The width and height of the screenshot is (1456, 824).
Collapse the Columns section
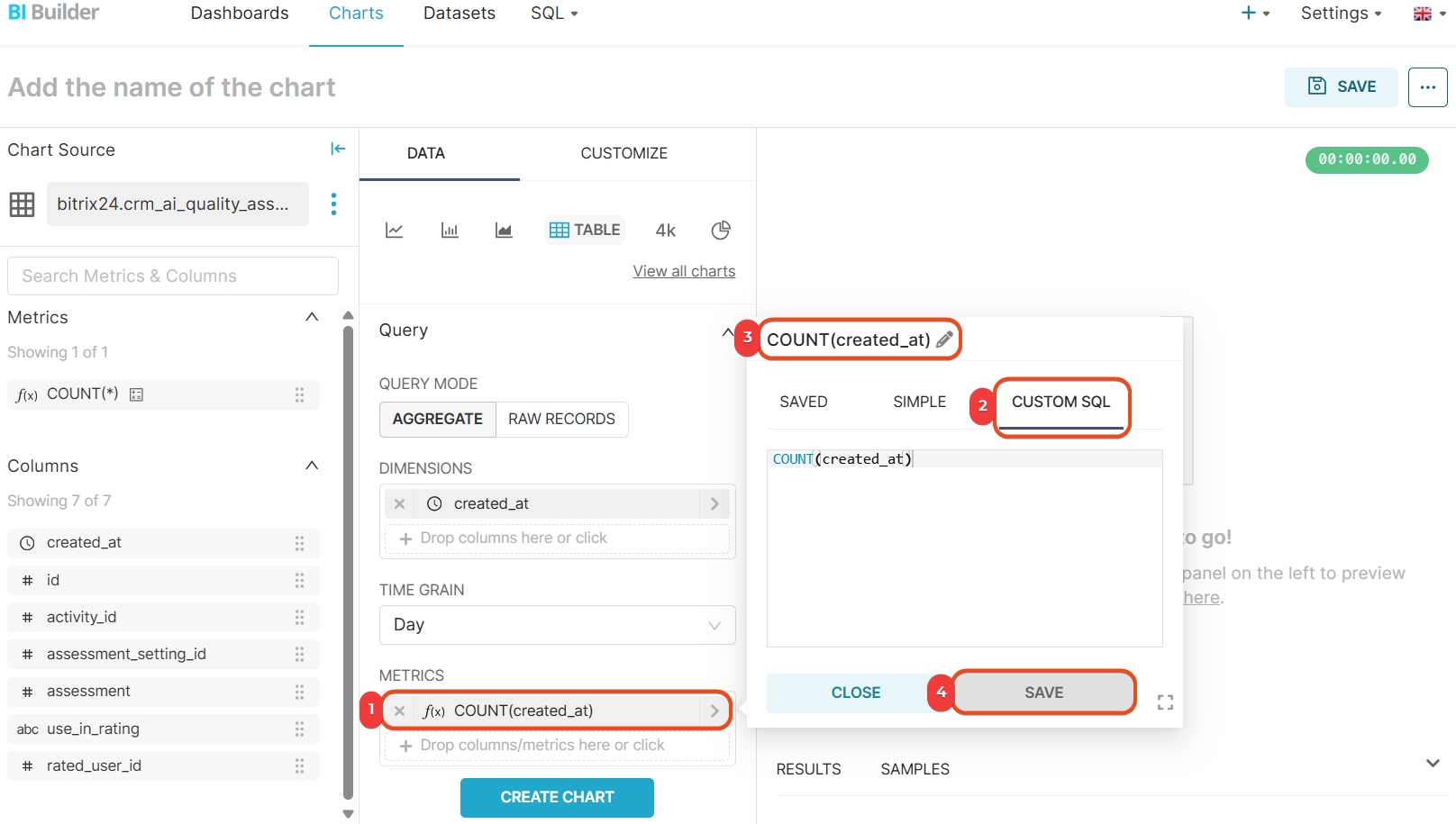click(312, 466)
